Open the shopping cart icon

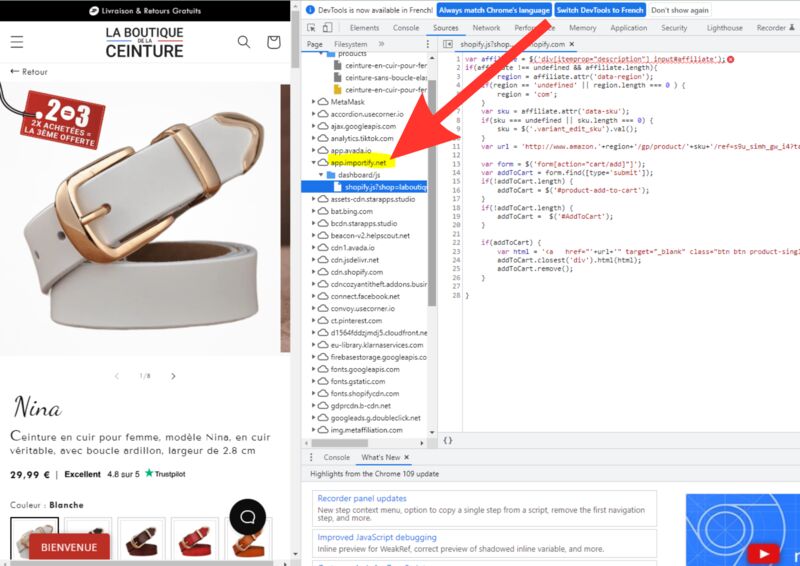pyautogui.click(x=273, y=42)
